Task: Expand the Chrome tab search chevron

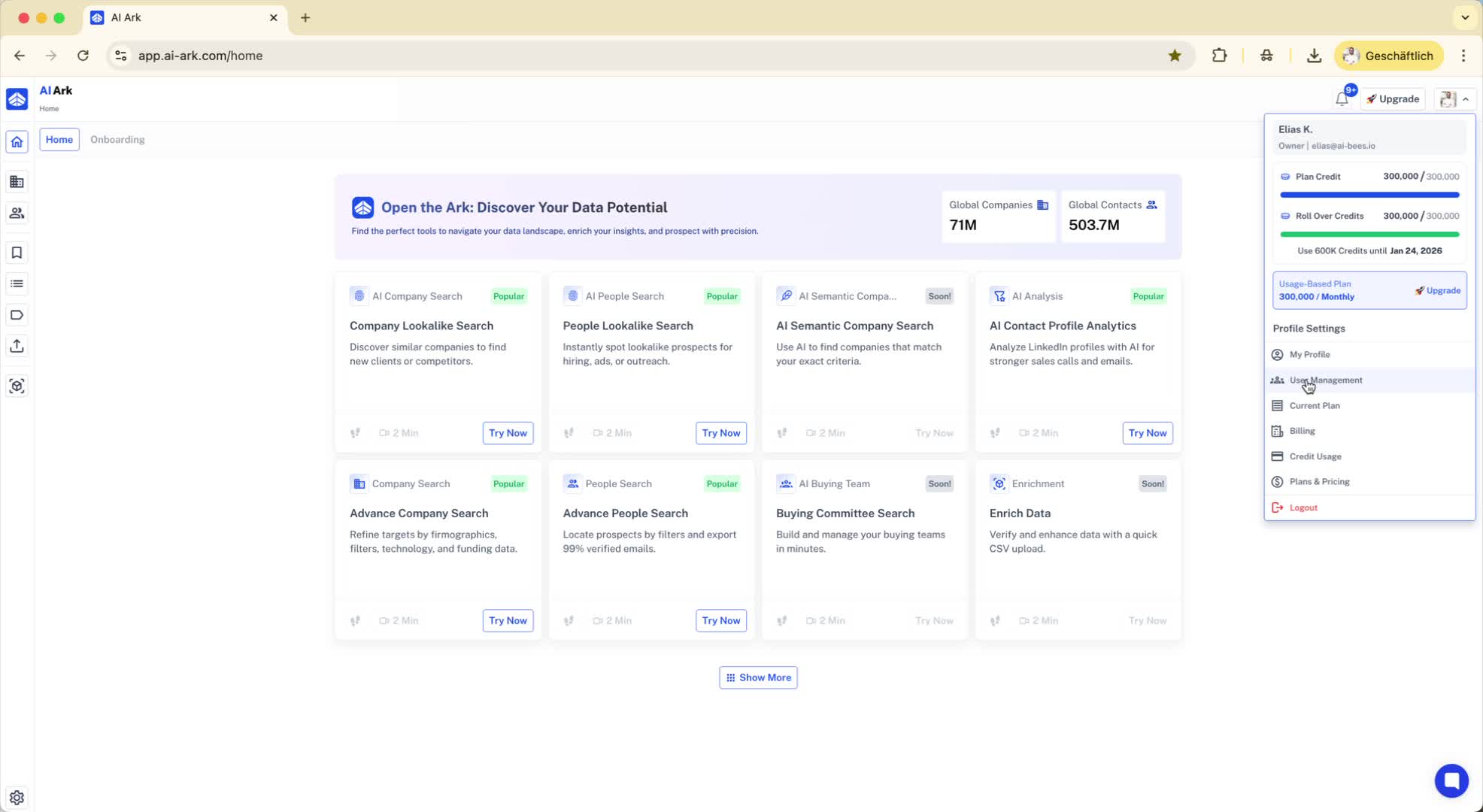Action: point(1464,17)
